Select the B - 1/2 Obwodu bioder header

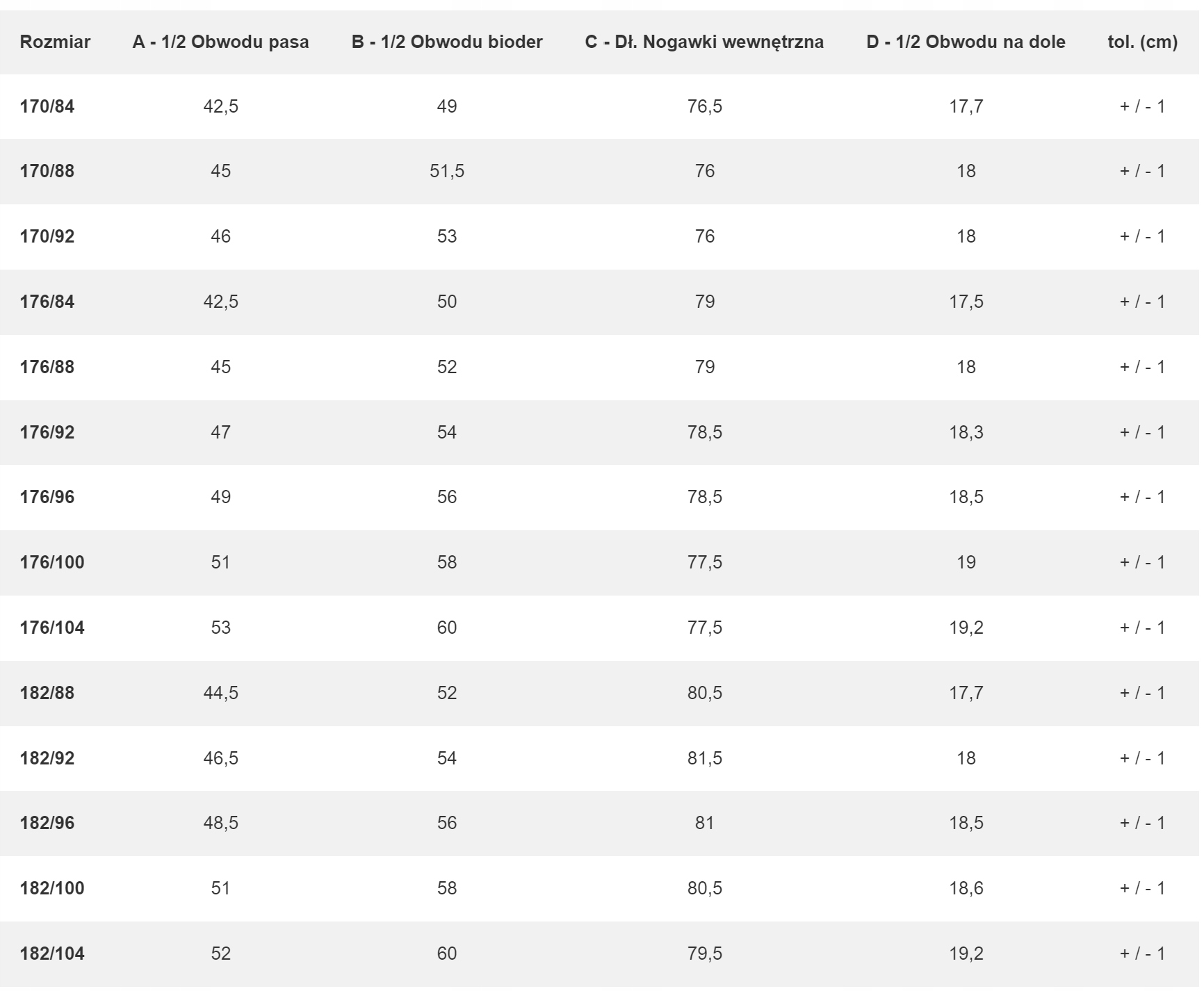447,42
